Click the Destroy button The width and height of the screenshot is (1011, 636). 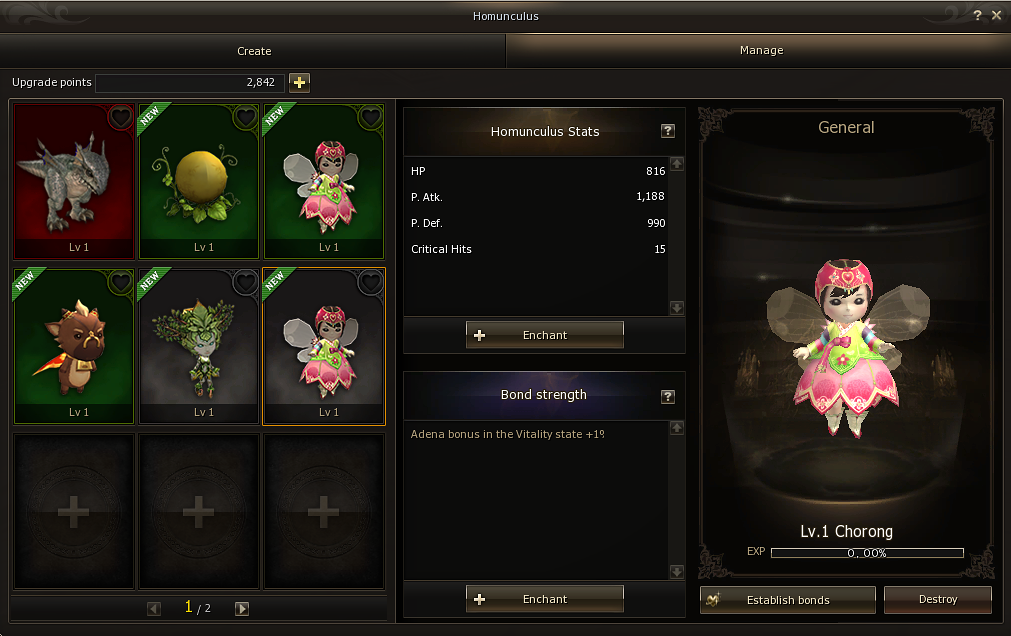(x=937, y=599)
